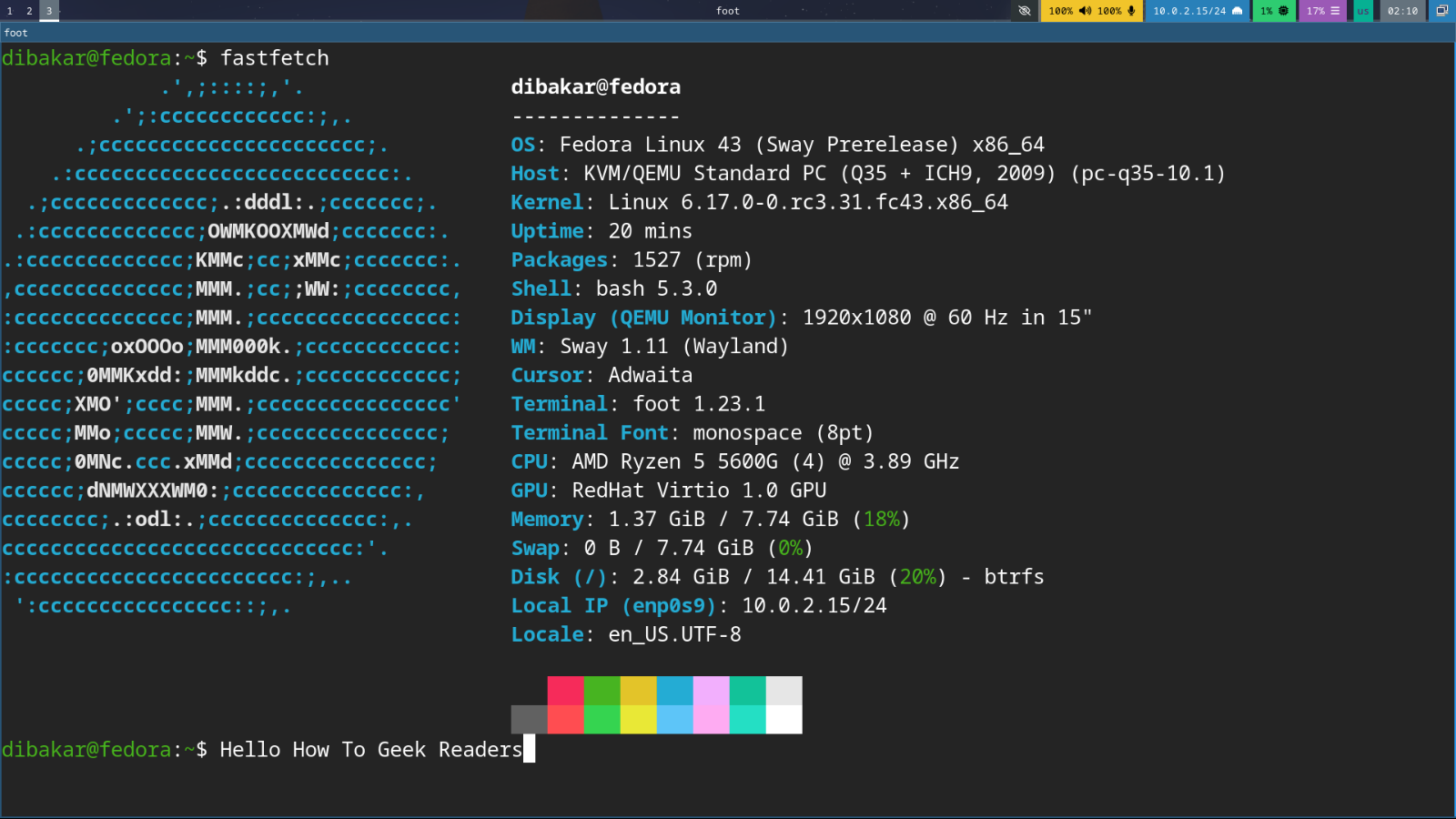
Task: Mute audio via the speaker icon
Action: tap(1084, 11)
